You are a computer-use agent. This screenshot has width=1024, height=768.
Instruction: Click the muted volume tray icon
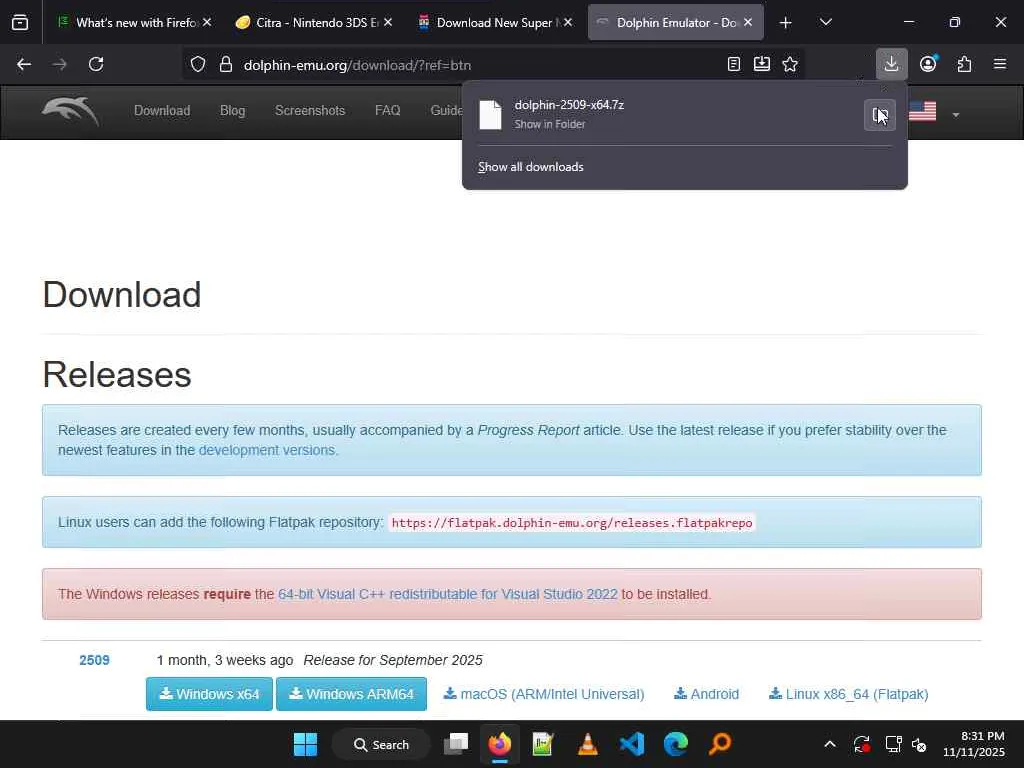(x=919, y=744)
